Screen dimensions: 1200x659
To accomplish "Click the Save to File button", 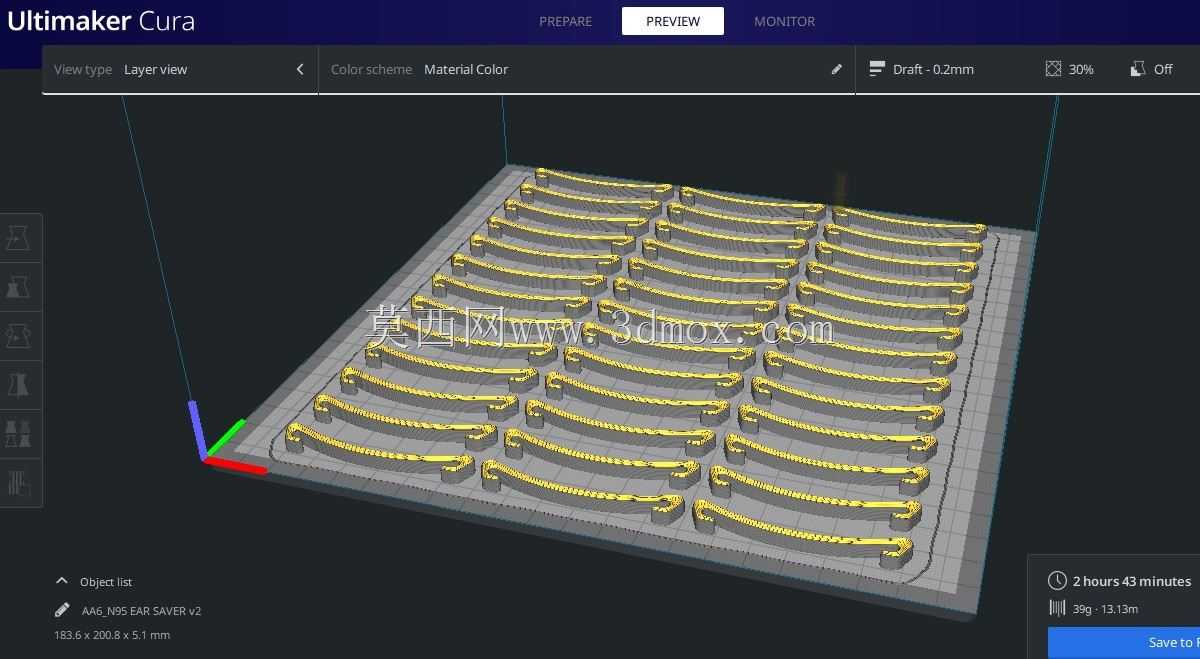I will [1124, 643].
